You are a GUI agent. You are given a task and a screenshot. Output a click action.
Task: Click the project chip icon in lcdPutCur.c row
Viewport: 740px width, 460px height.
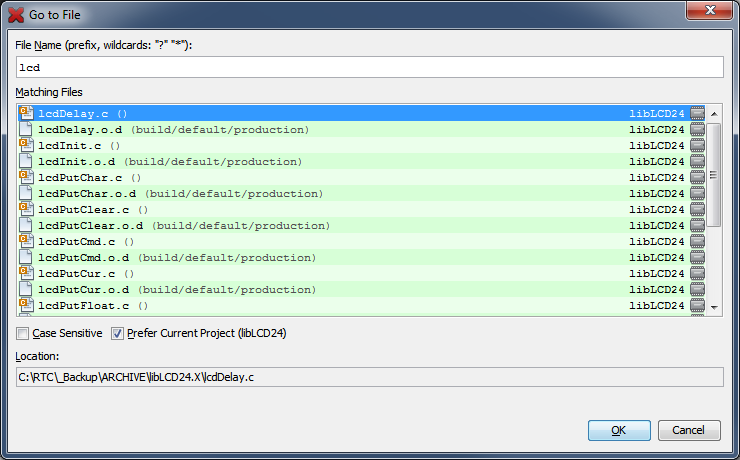click(697, 274)
